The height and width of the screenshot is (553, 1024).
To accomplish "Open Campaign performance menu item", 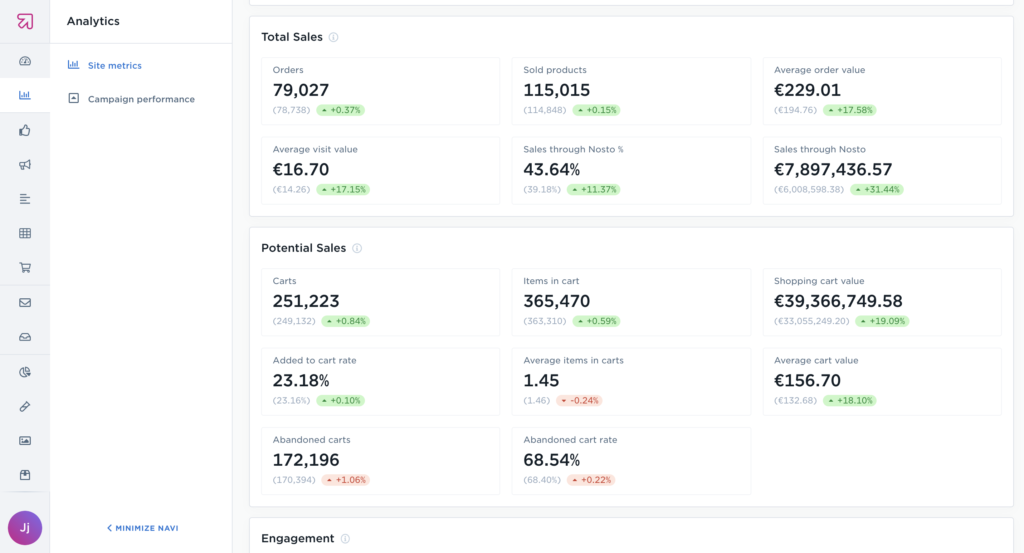I will (140, 99).
